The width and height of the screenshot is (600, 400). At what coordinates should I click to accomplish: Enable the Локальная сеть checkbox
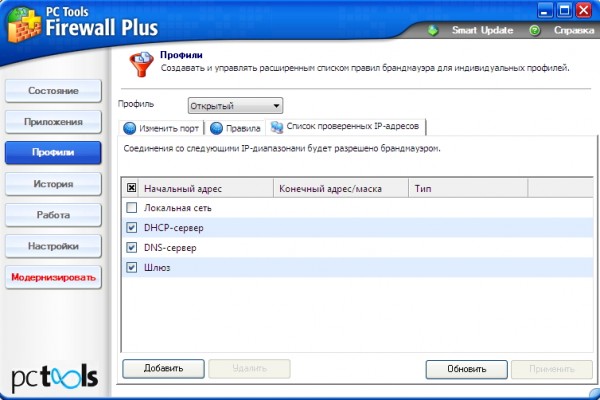[131, 207]
